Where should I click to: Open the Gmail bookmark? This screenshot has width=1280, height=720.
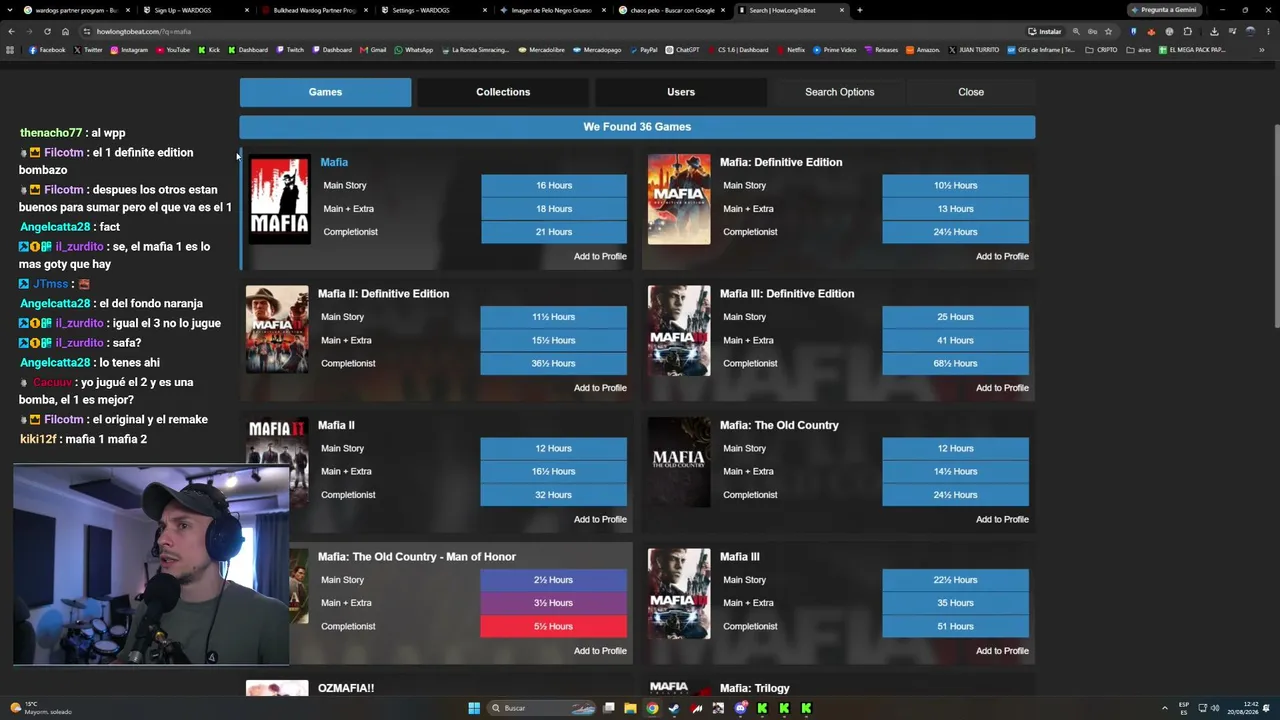pyautogui.click(x=372, y=50)
